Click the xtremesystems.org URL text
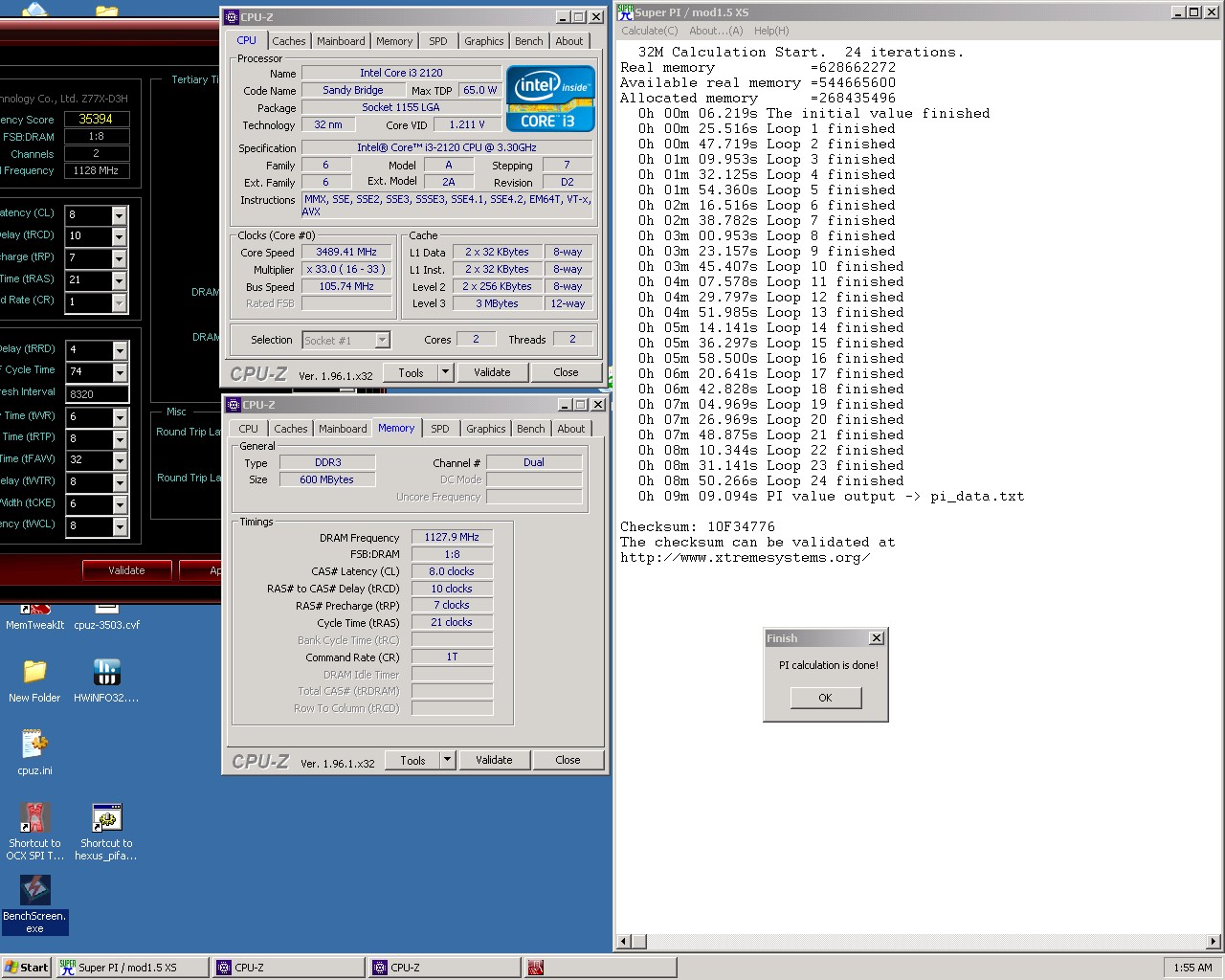Image resolution: width=1225 pixels, height=980 pixels. click(x=746, y=557)
